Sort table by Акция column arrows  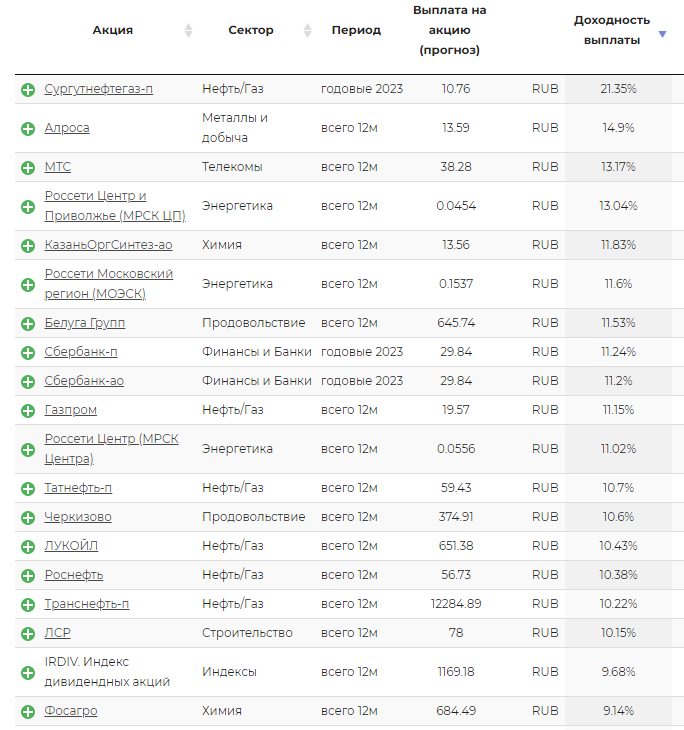188,30
